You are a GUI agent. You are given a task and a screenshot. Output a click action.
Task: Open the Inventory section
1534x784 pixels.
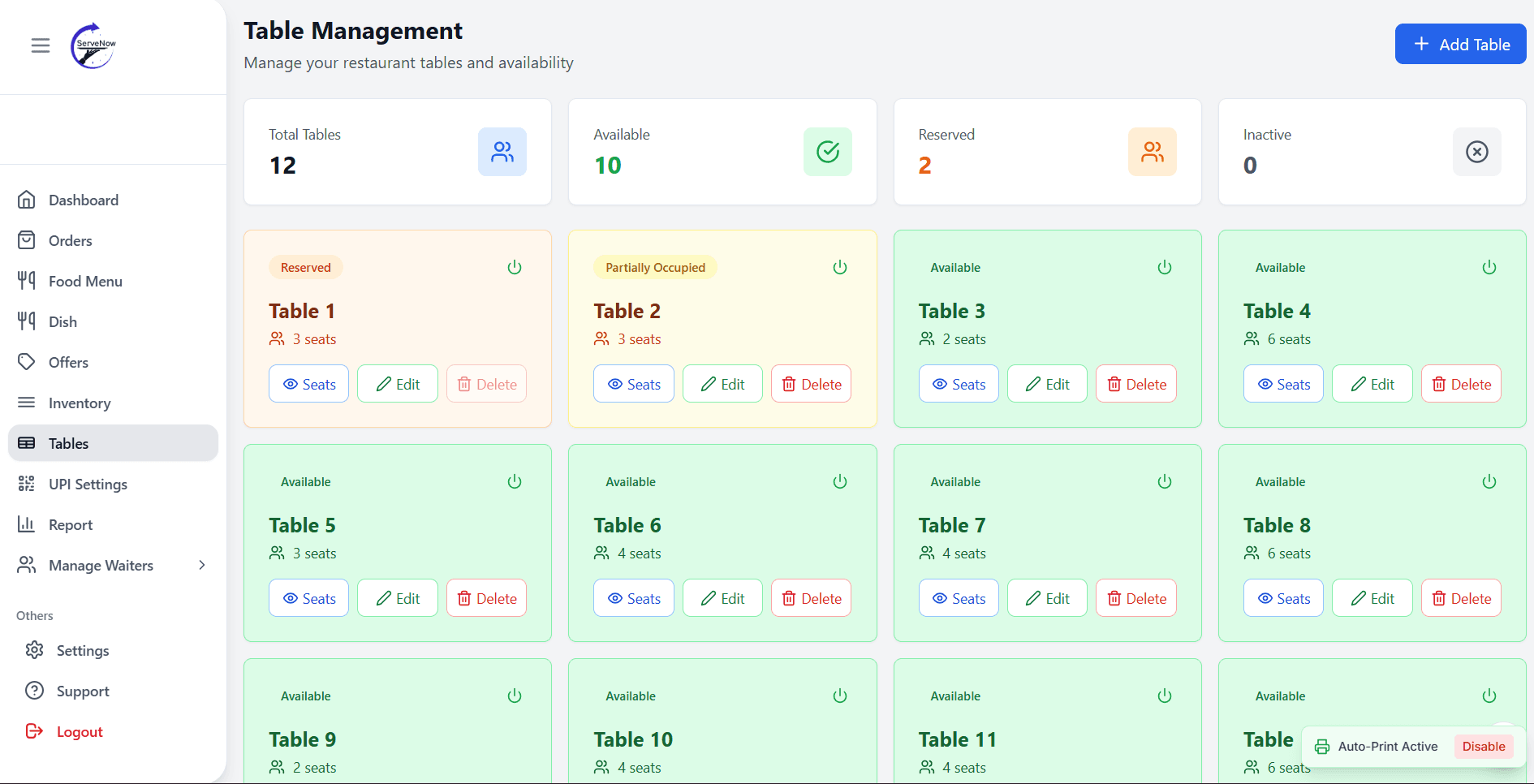(80, 403)
